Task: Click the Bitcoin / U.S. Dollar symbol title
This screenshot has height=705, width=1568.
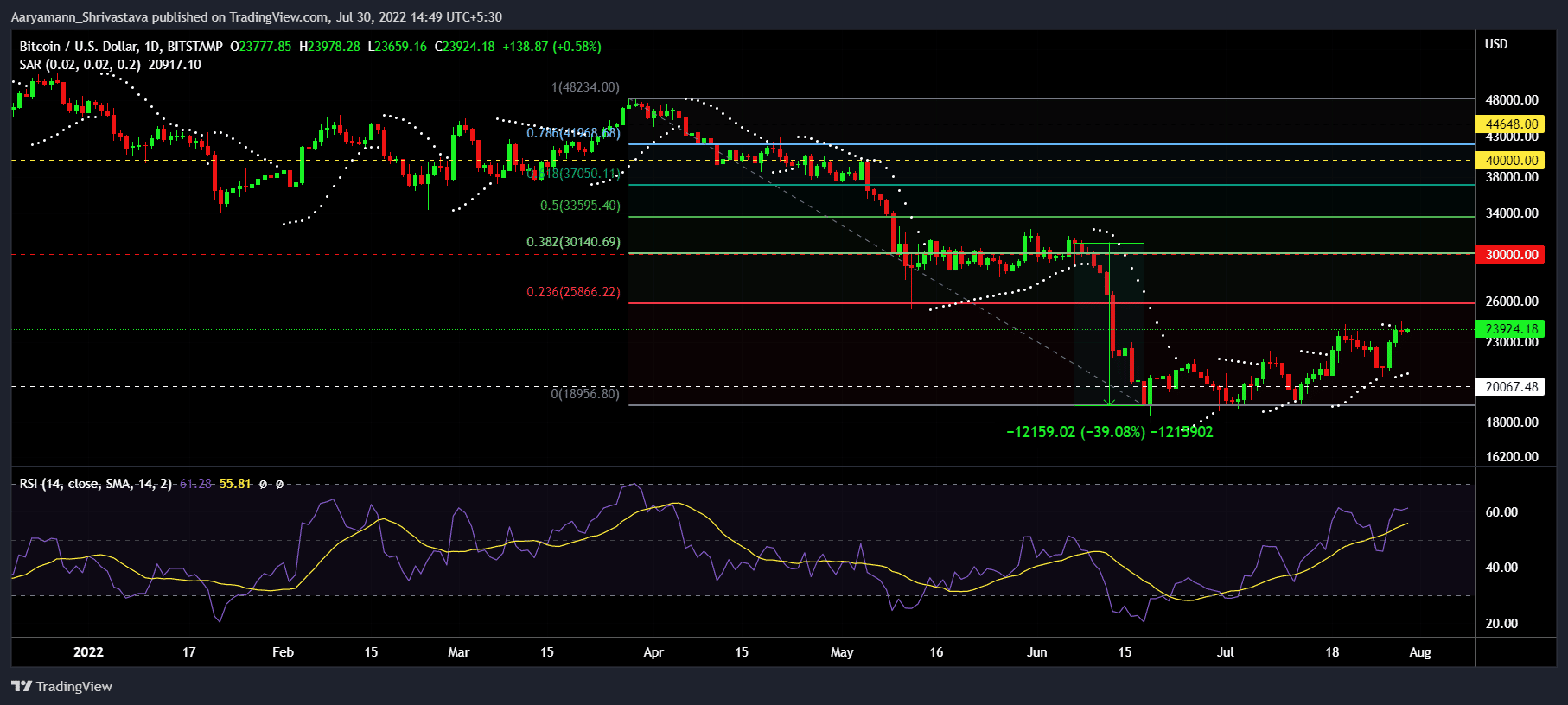Action: (x=121, y=47)
